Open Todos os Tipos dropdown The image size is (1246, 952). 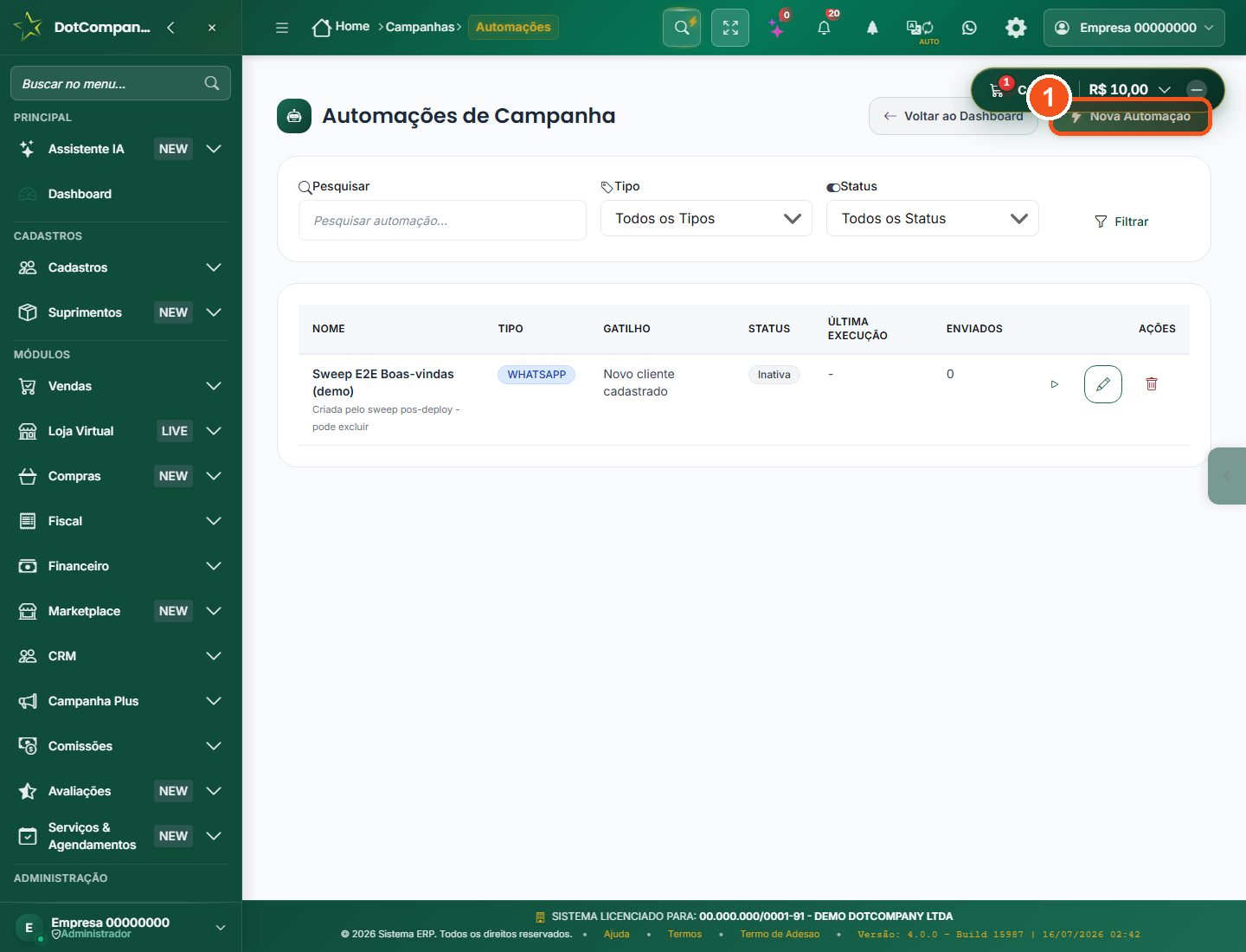706,218
